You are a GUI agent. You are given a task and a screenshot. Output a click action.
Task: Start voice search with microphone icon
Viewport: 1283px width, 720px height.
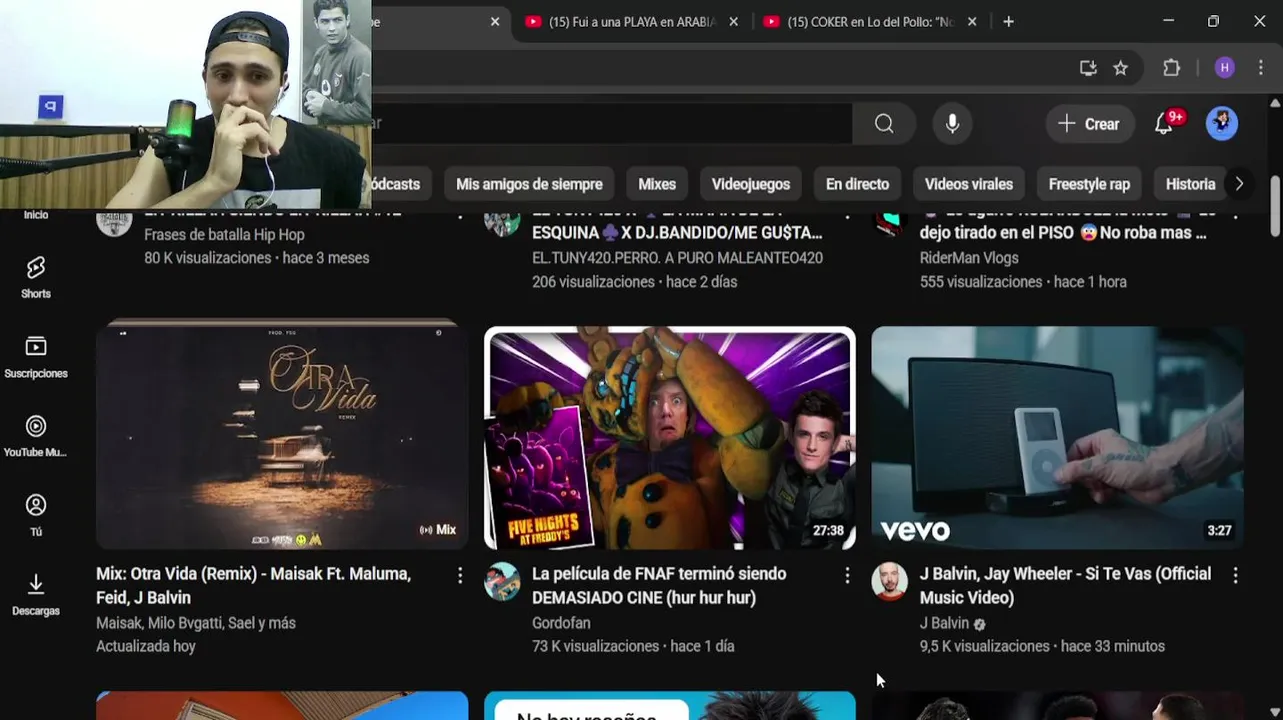coord(952,124)
